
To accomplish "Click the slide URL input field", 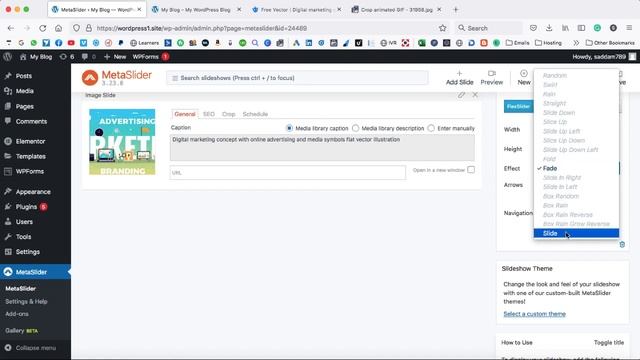I will (288, 172).
